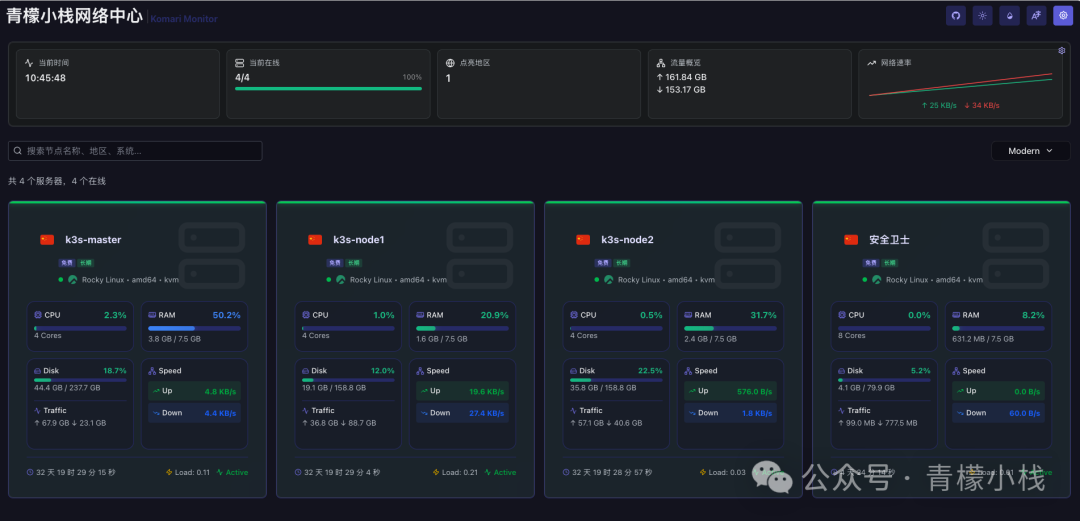This screenshot has height=521, width=1080.
Task: Click the 长期 tag on k3s-node2
Action: coord(621,263)
